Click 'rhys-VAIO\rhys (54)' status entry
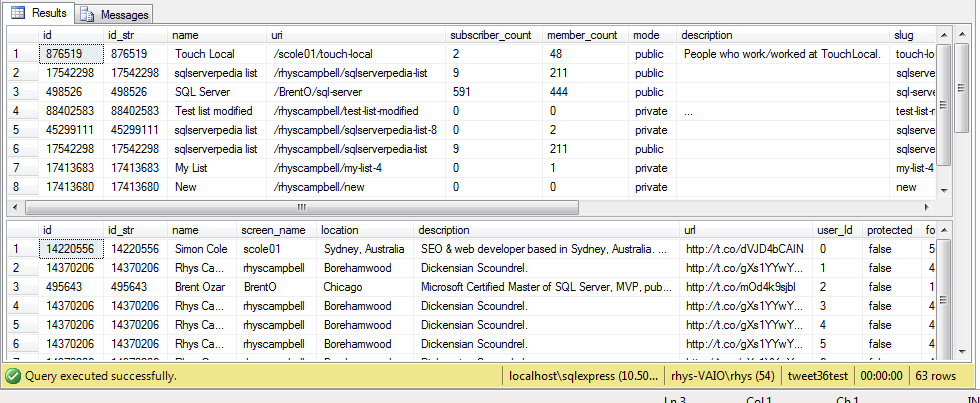This screenshot has height=403, width=980. click(722, 376)
